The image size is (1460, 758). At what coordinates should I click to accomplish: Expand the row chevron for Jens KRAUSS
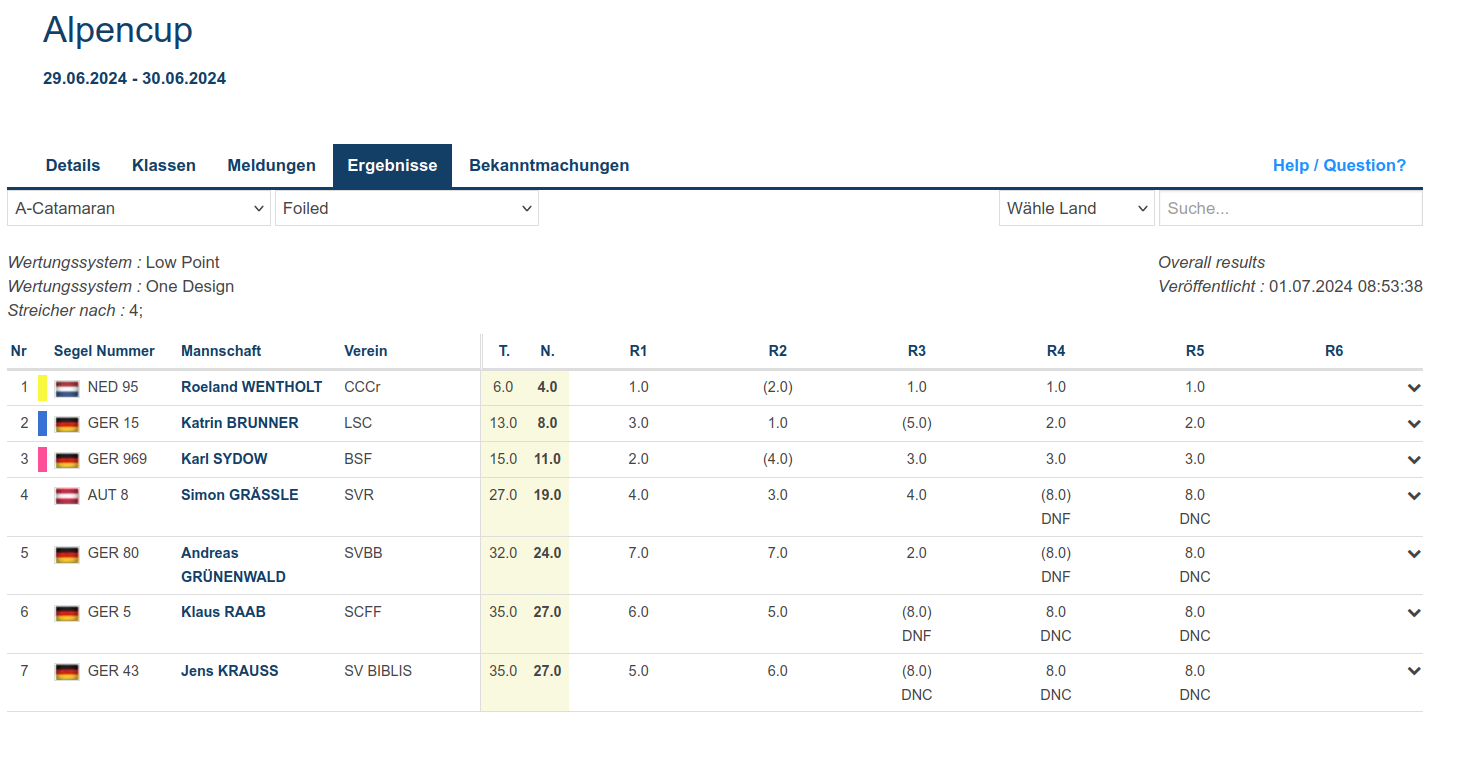click(x=1413, y=672)
